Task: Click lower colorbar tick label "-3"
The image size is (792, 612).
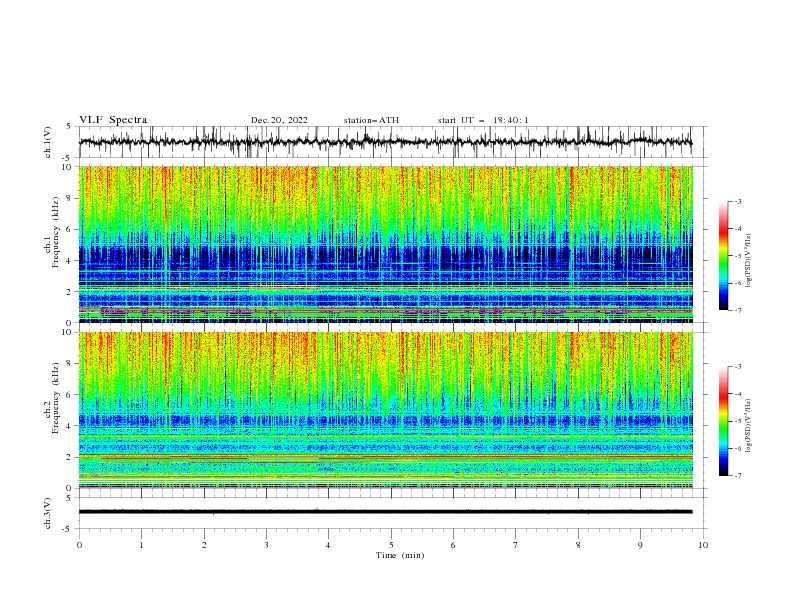Action: (x=737, y=367)
